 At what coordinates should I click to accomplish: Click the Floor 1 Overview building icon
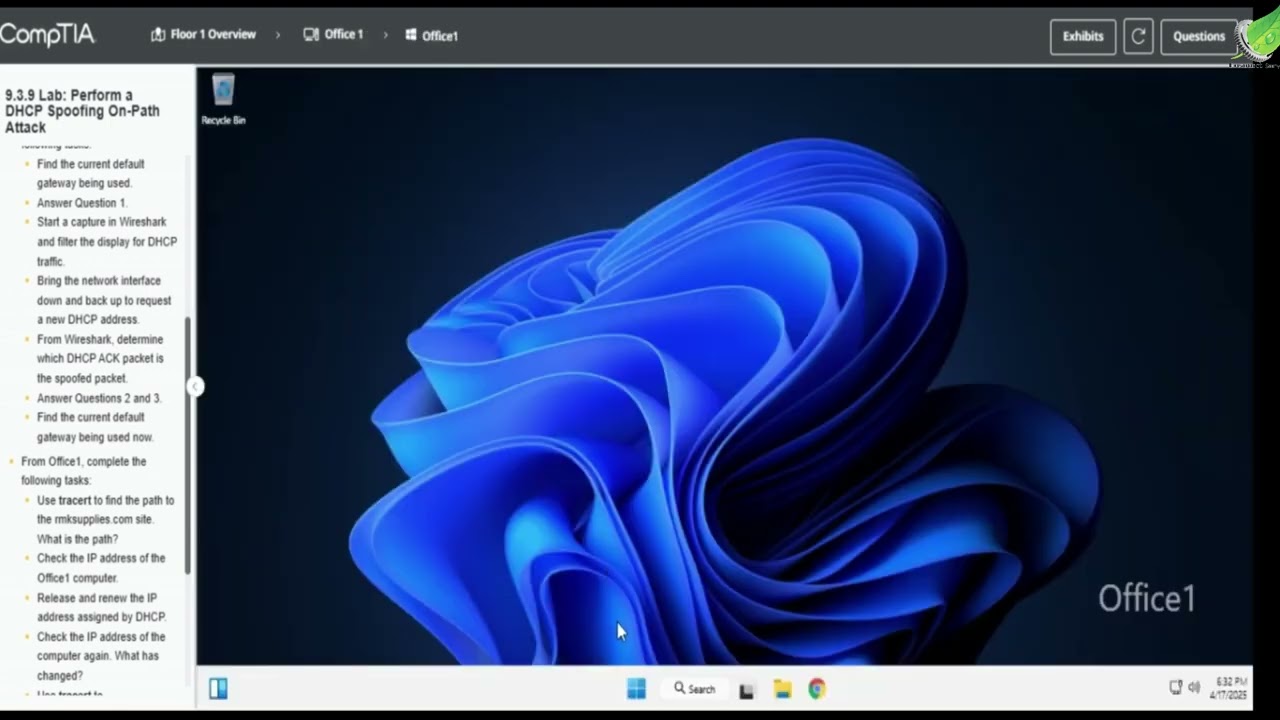(x=158, y=35)
